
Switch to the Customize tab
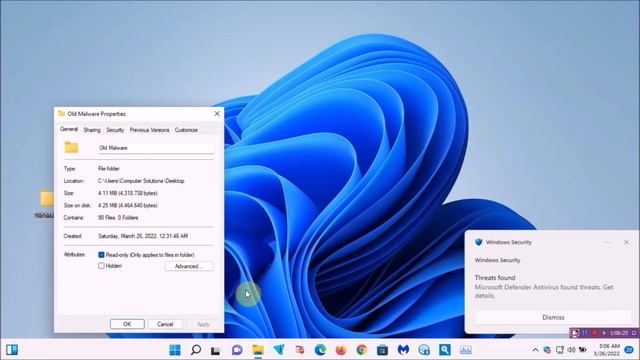pos(186,130)
